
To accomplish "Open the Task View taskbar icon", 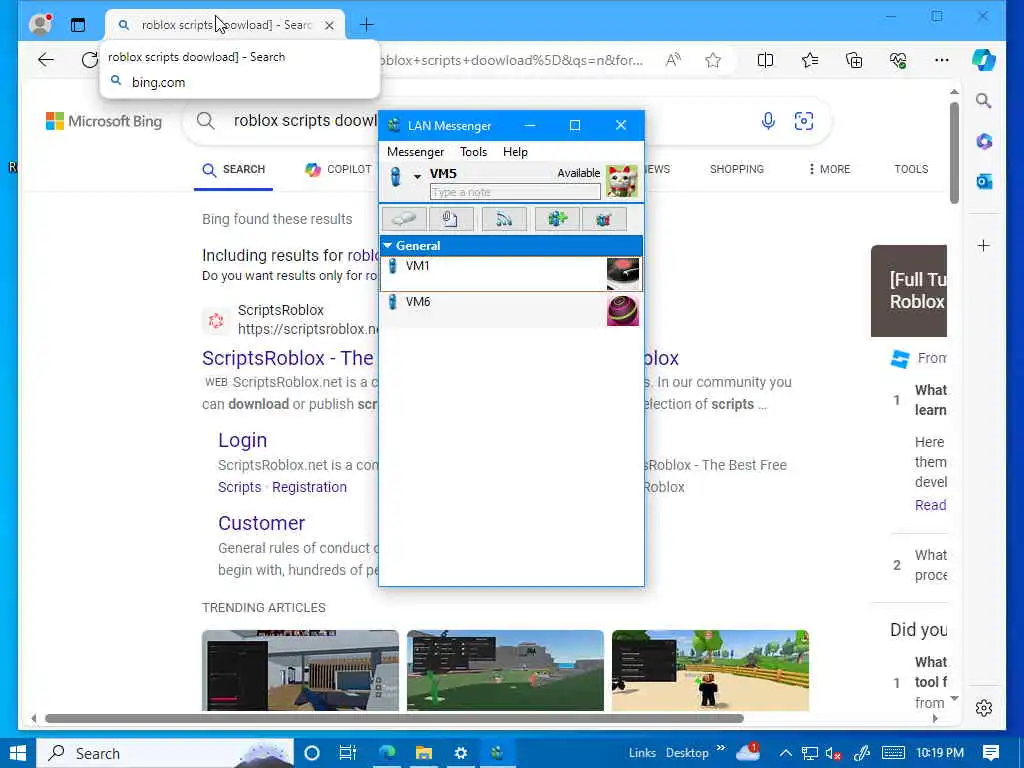I will [x=348, y=753].
